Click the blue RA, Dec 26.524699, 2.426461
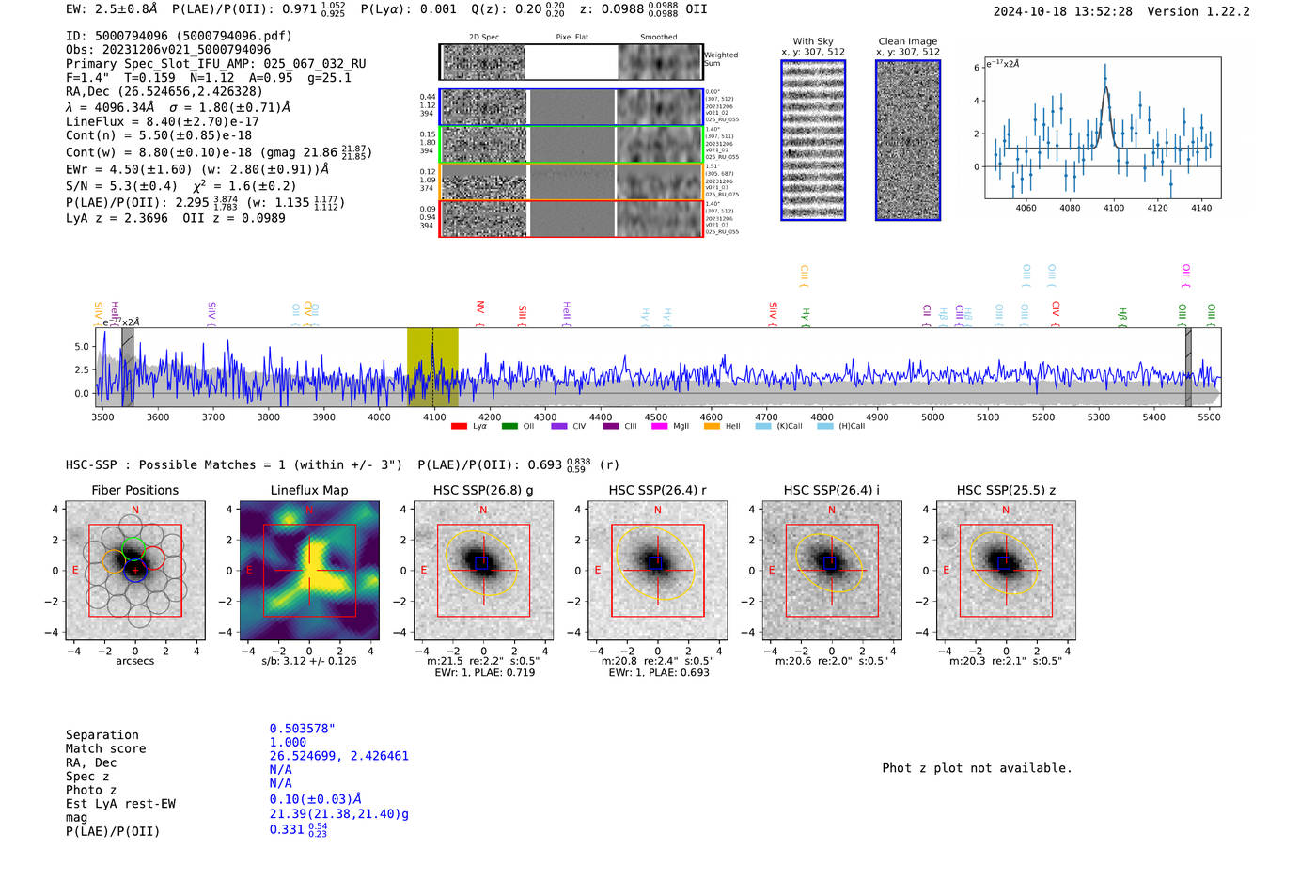The height and width of the screenshot is (896, 1316). (x=339, y=756)
